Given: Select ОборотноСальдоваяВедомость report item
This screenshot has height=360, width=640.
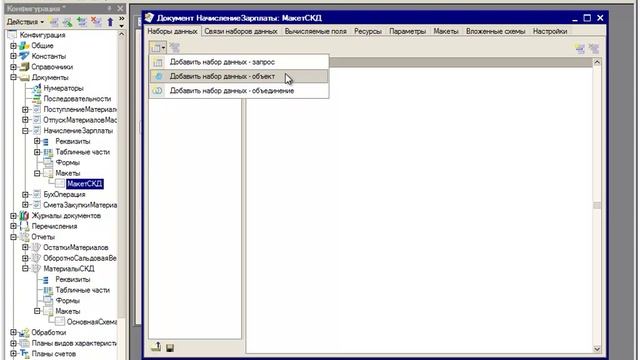Looking at the screenshot, I should point(80,258).
